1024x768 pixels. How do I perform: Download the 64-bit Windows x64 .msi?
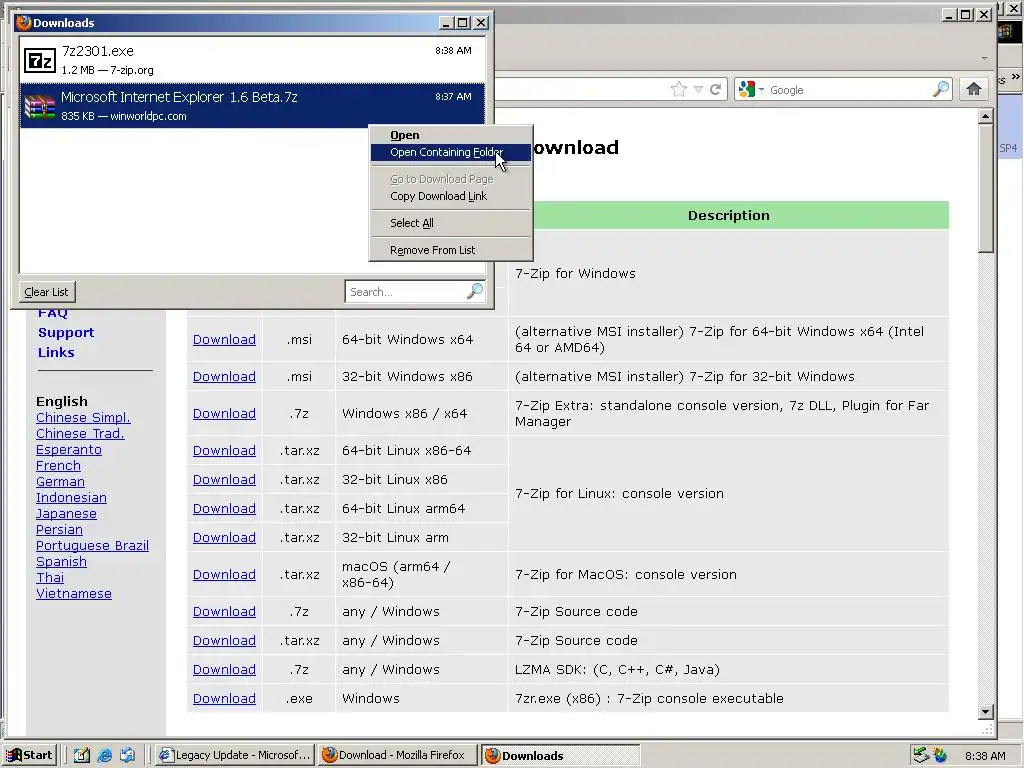point(224,340)
